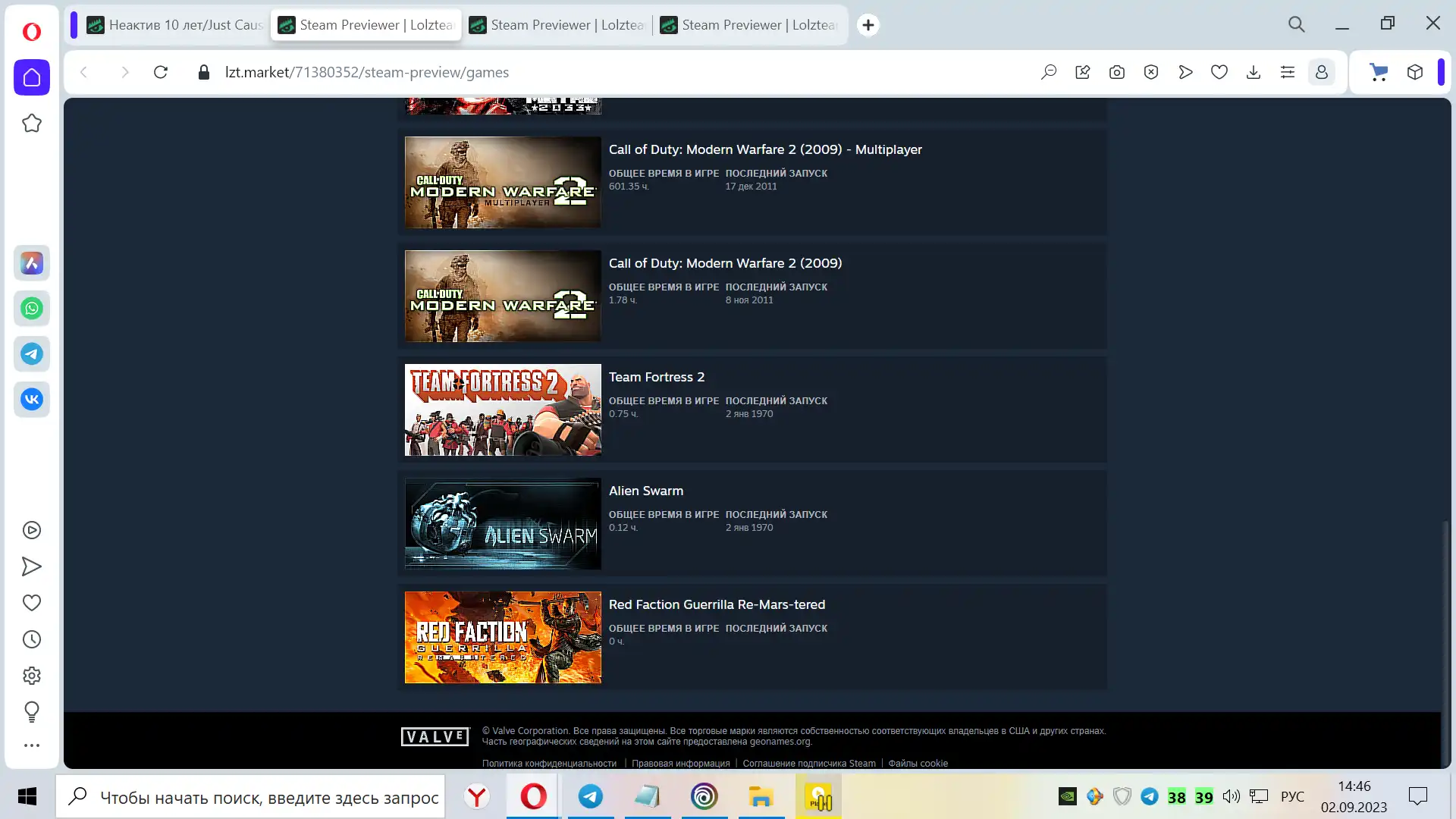Open My Flow arrow icon in the sidebar
The image size is (1456, 819).
(32, 566)
